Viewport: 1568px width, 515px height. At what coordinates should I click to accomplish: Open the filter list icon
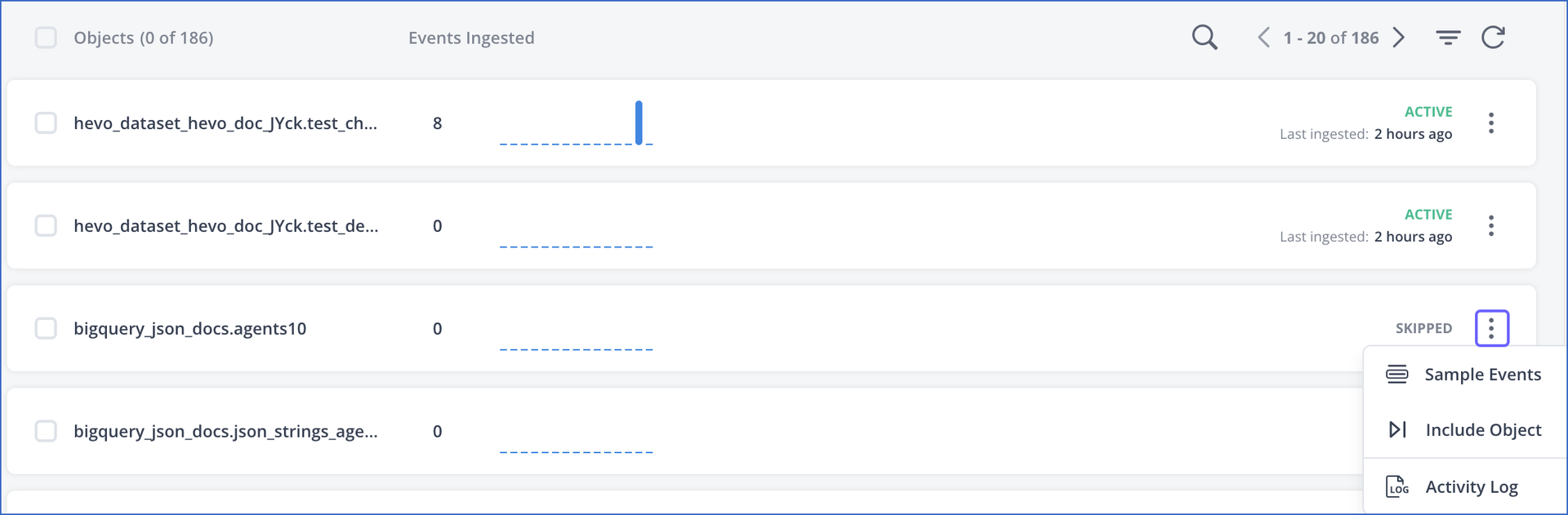(1448, 38)
